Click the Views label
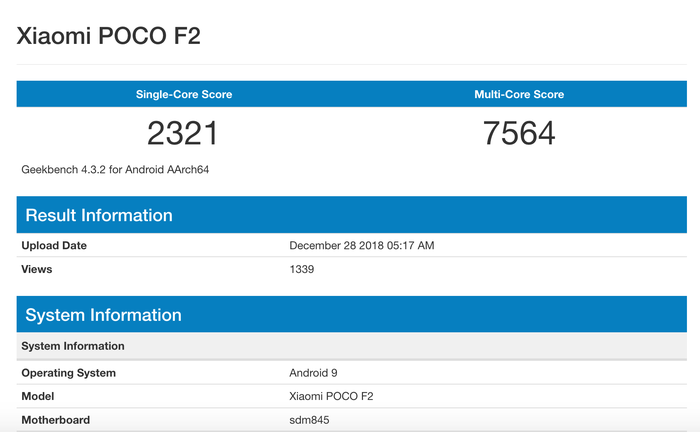This screenshot has width=700, height=432. pyautogui.click(x=37, y=269)
